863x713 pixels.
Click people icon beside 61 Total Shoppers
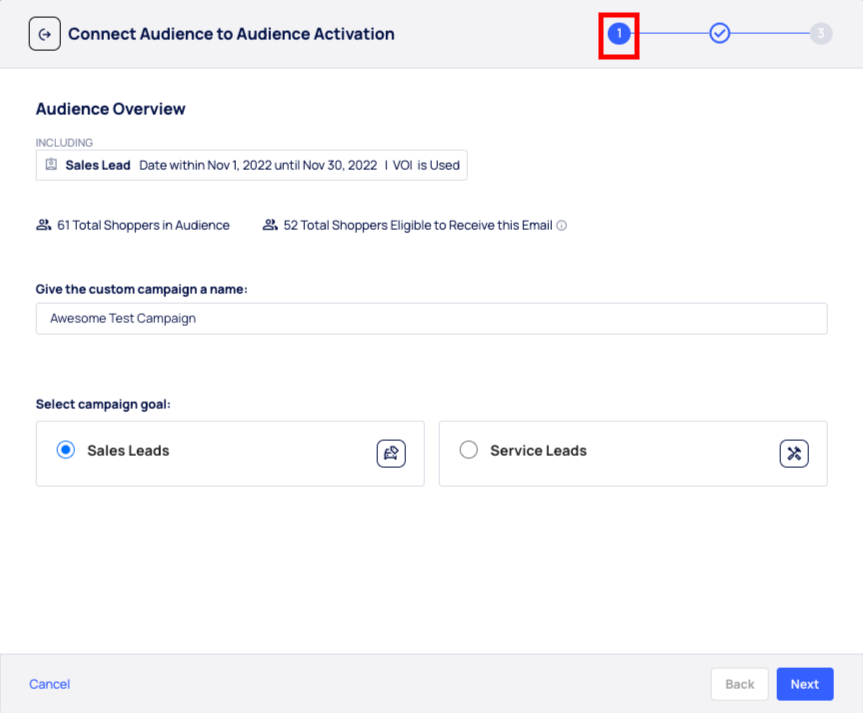click(43, 226)
